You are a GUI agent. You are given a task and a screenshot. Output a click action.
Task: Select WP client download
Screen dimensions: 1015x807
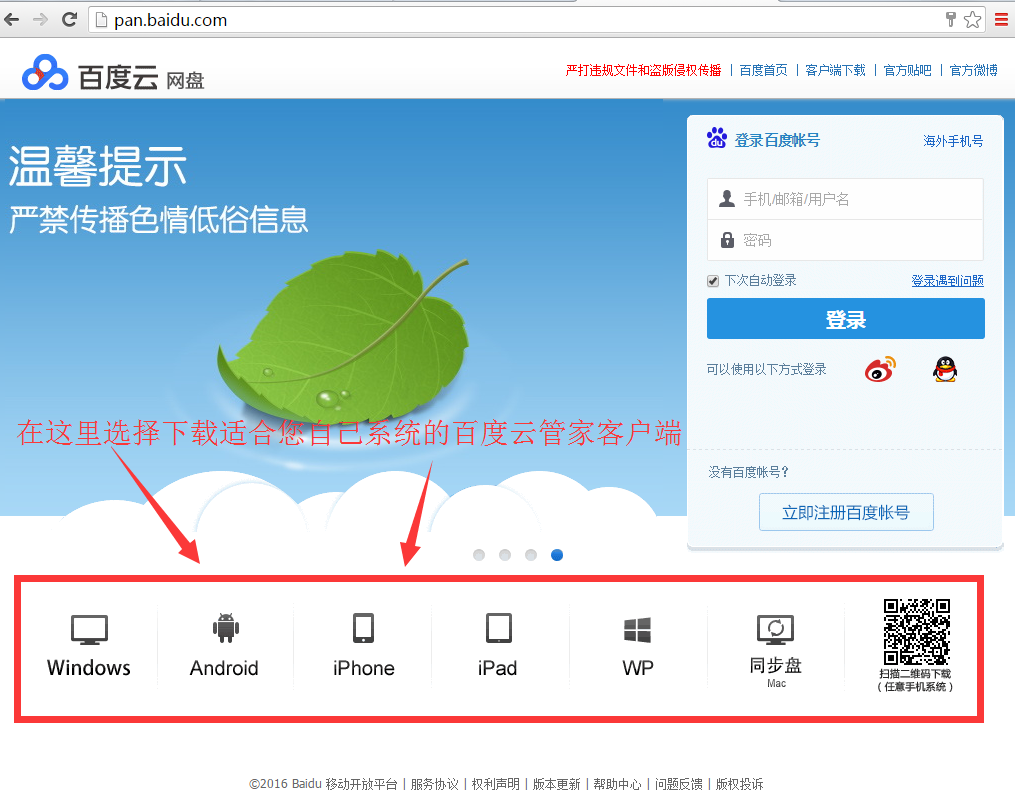pos(638,646)
